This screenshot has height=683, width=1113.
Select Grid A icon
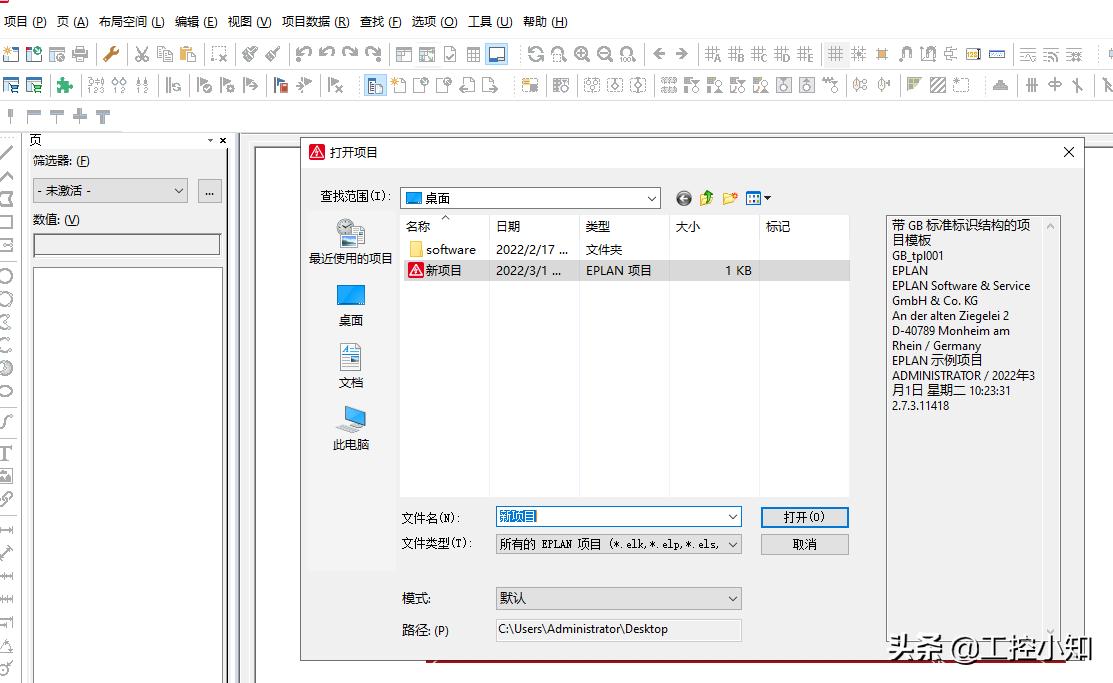tap(713, 54)
